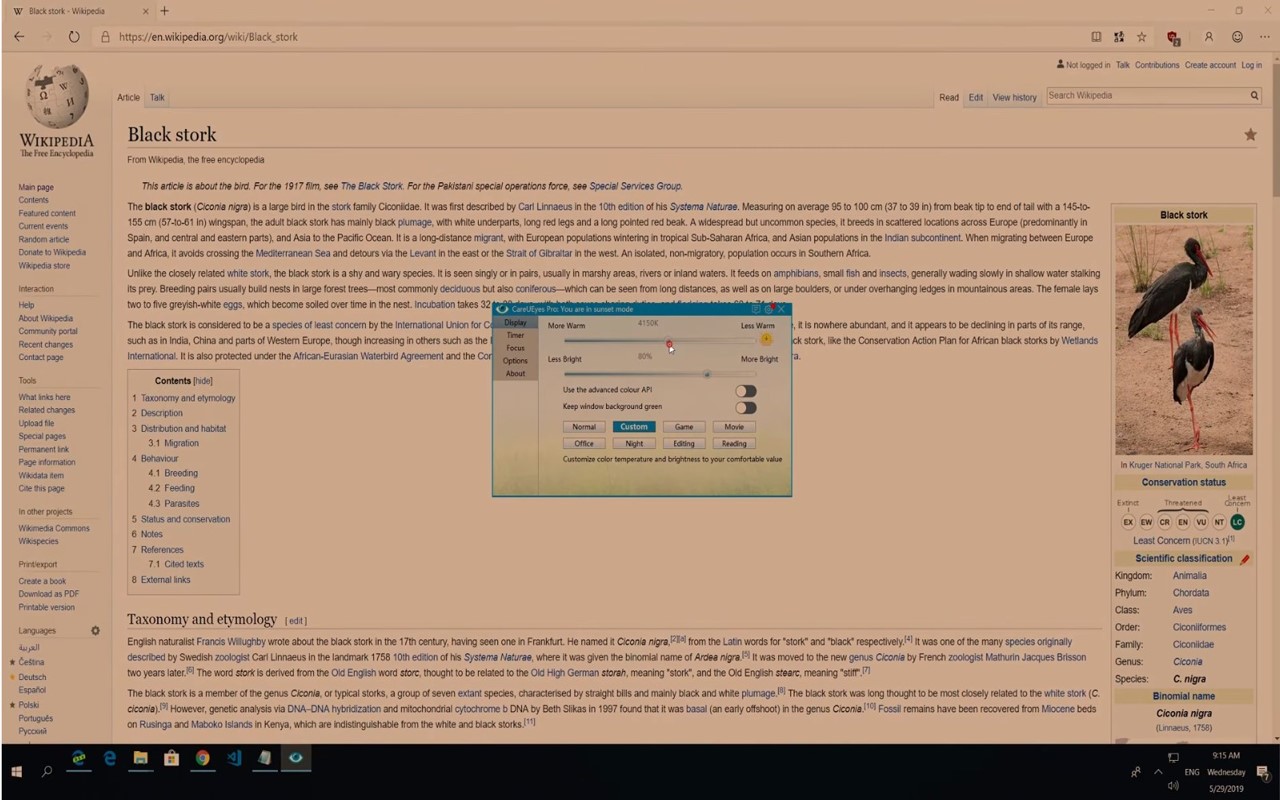Click color temperature slider handle

[669, 342]
